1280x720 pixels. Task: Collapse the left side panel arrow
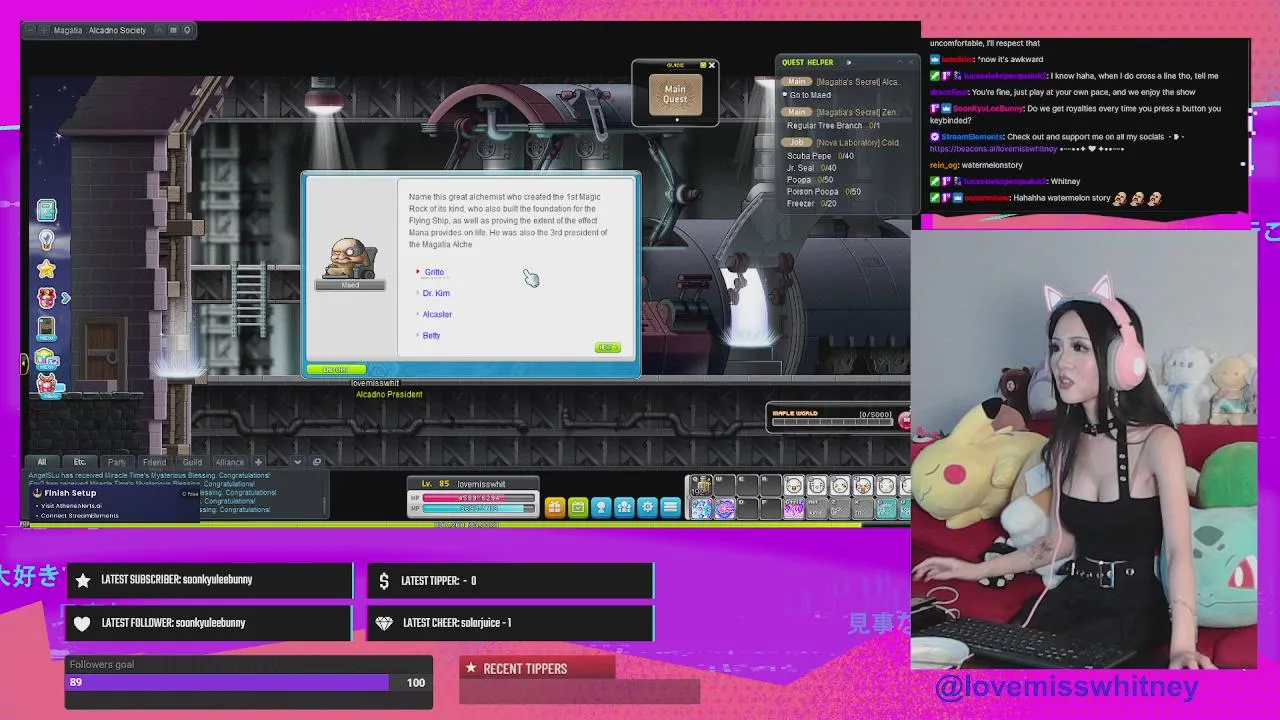(24, 363)
